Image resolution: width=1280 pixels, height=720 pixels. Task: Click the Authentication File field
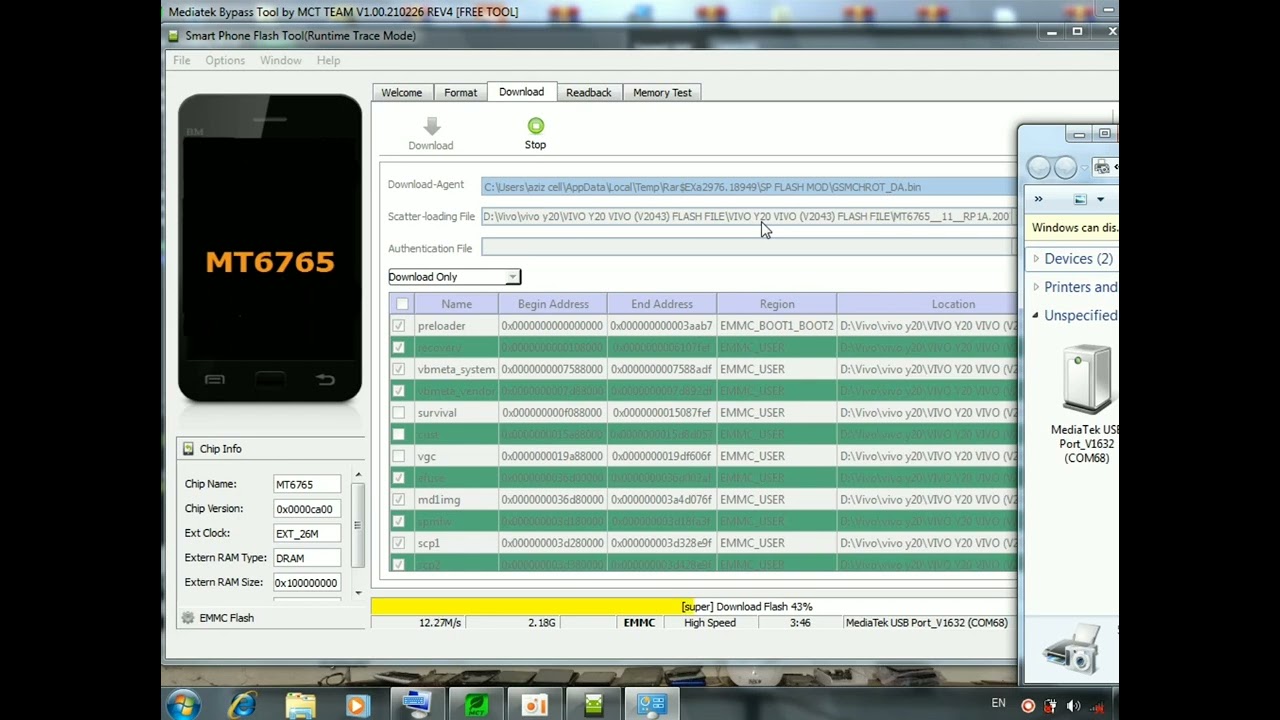tap(748, 248)
